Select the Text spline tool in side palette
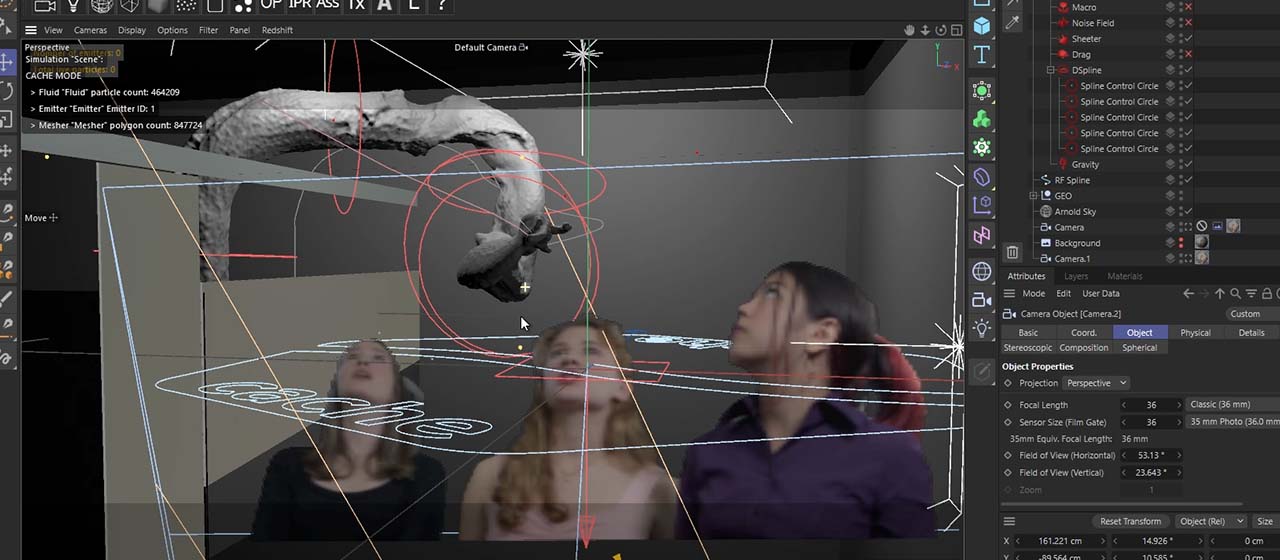The image size is (1280, 560). pos(982,54)
